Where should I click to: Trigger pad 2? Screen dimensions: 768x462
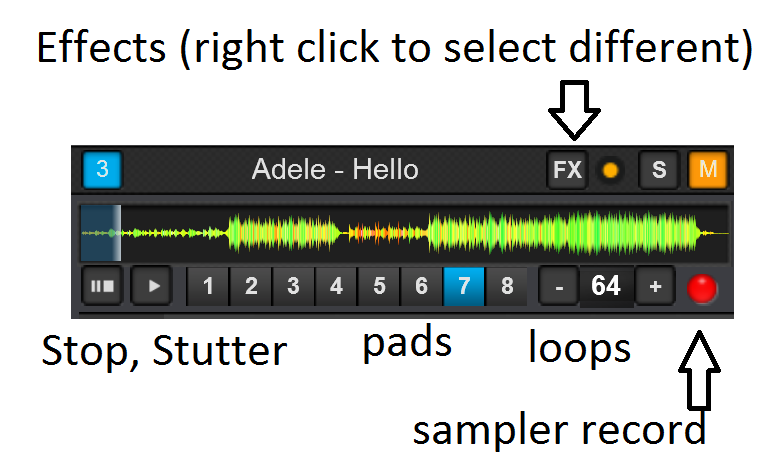[x=251, y=287]
